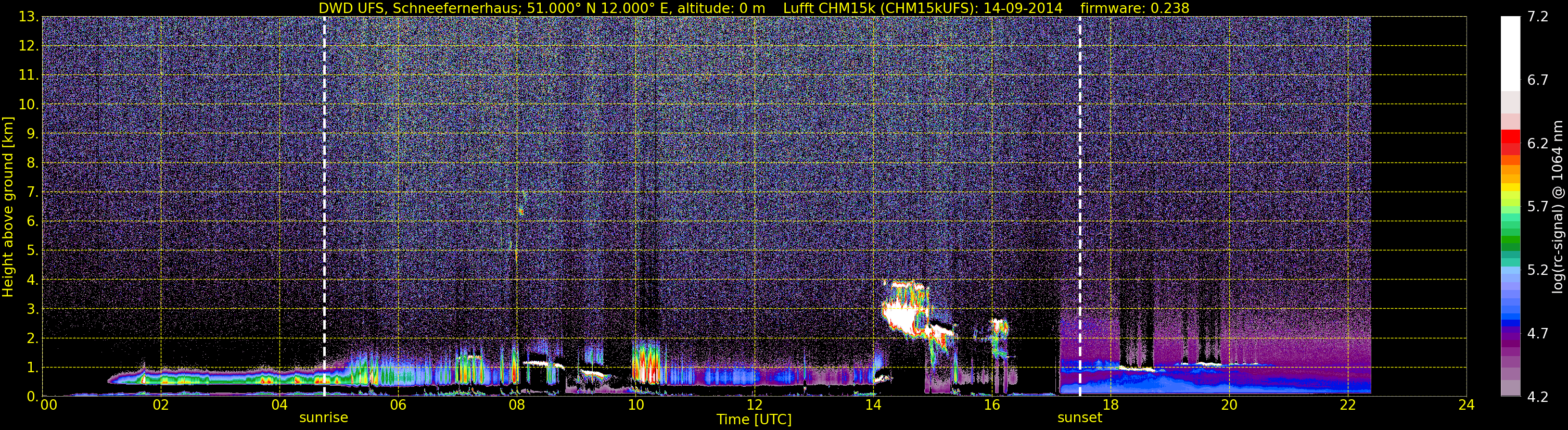The image size is (1568, 430).
Task: Click the 'Time [UTC]' axis title
Action: click(x=754, y=420)
